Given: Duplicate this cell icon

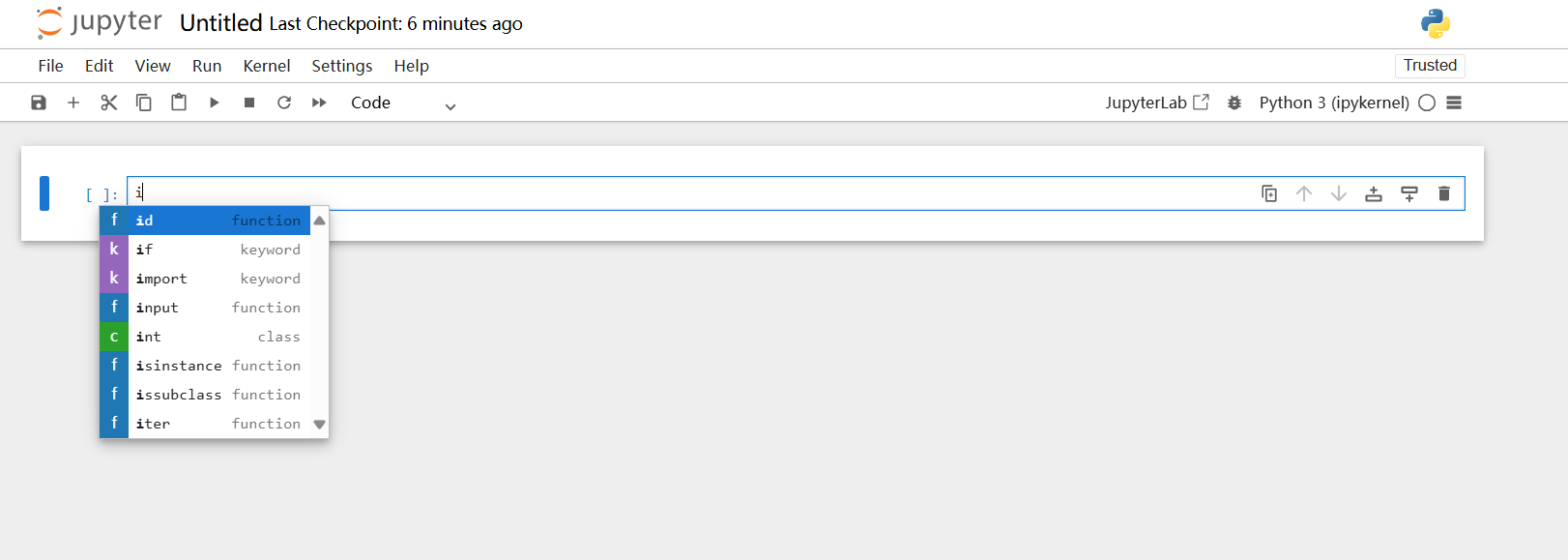Looking at the screenshot, I should [1269, 193].
